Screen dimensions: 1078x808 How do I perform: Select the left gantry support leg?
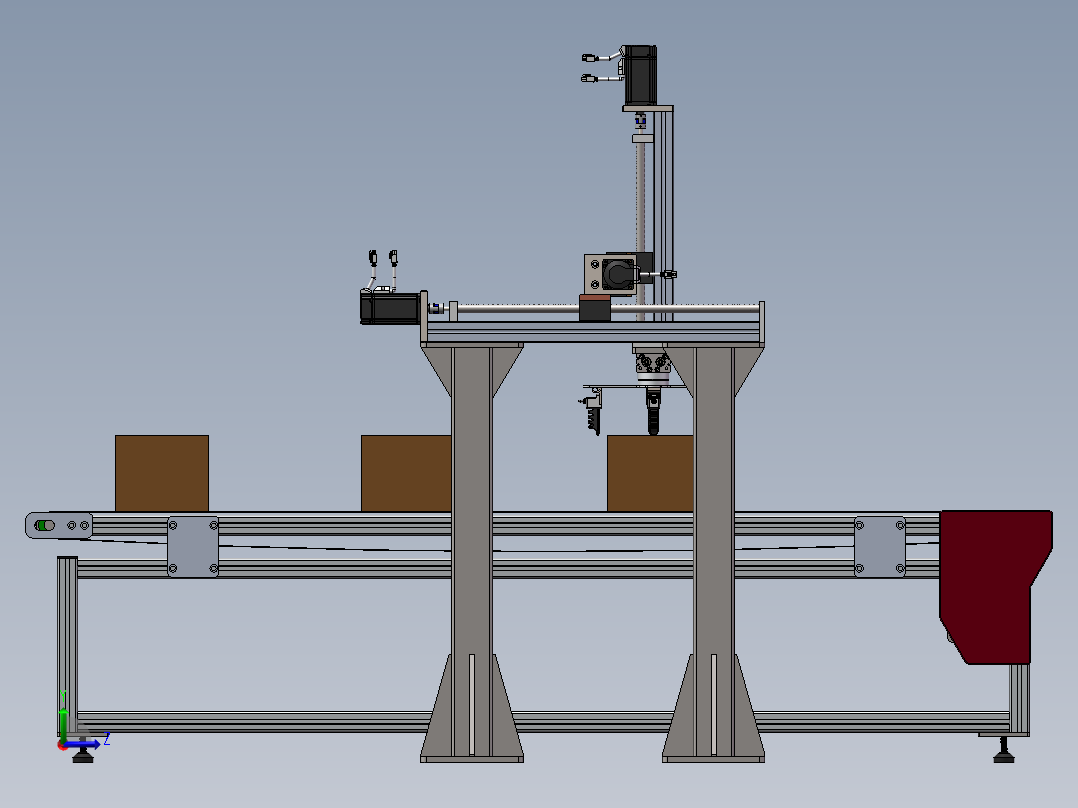[472, 554]
